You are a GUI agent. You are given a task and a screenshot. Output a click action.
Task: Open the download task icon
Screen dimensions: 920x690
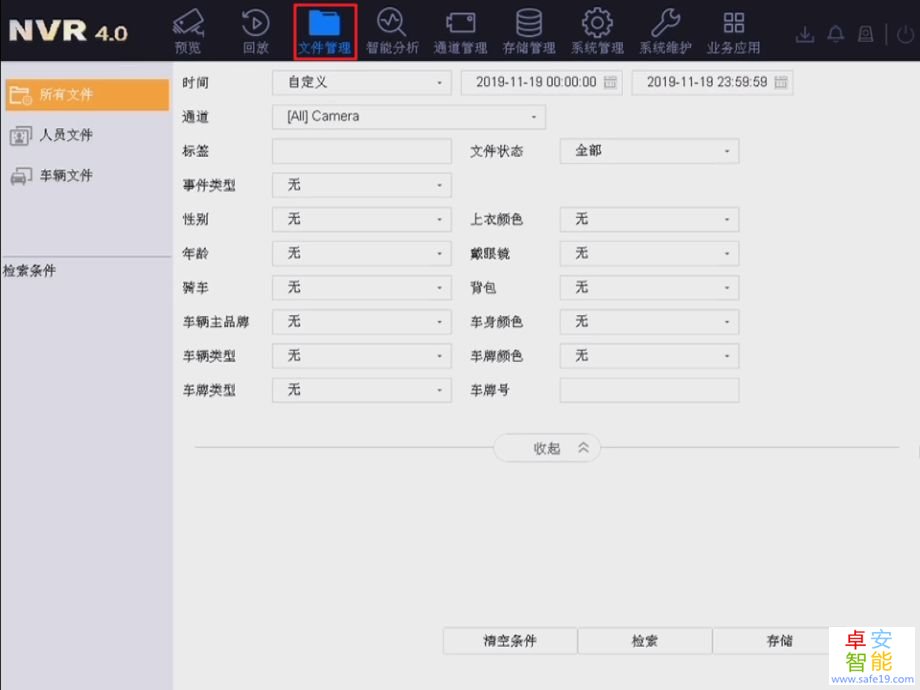coord(805,33)
